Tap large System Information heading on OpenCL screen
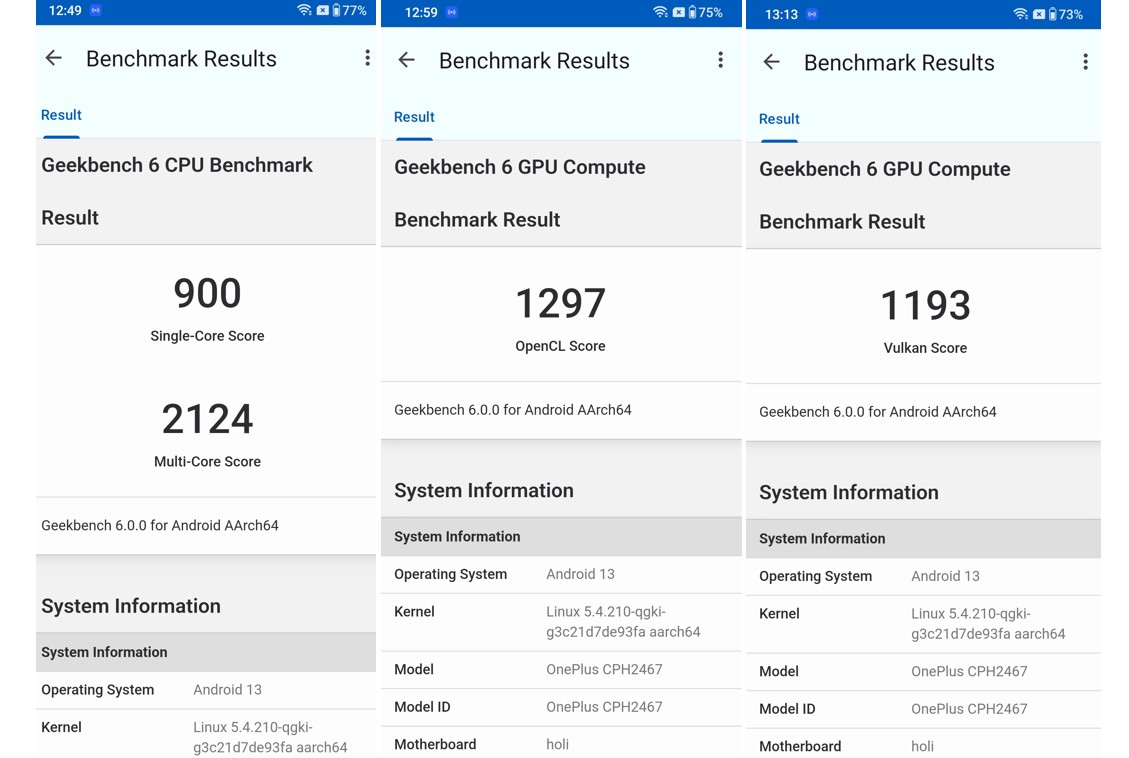The width and height of the screenshot is (1129, 758). (x=484, y=490)
